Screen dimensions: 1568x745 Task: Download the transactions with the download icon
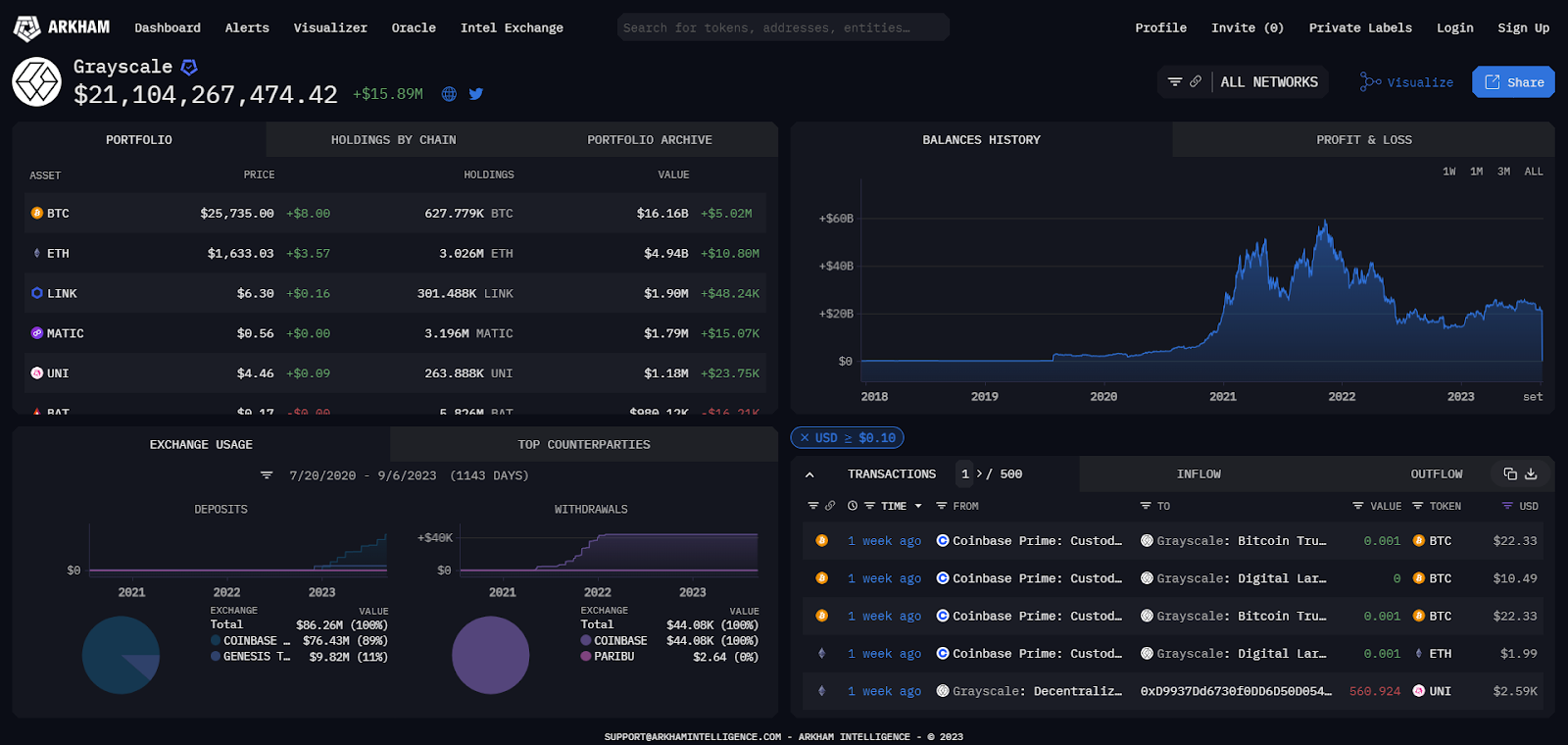click(x=1531, y=474)
